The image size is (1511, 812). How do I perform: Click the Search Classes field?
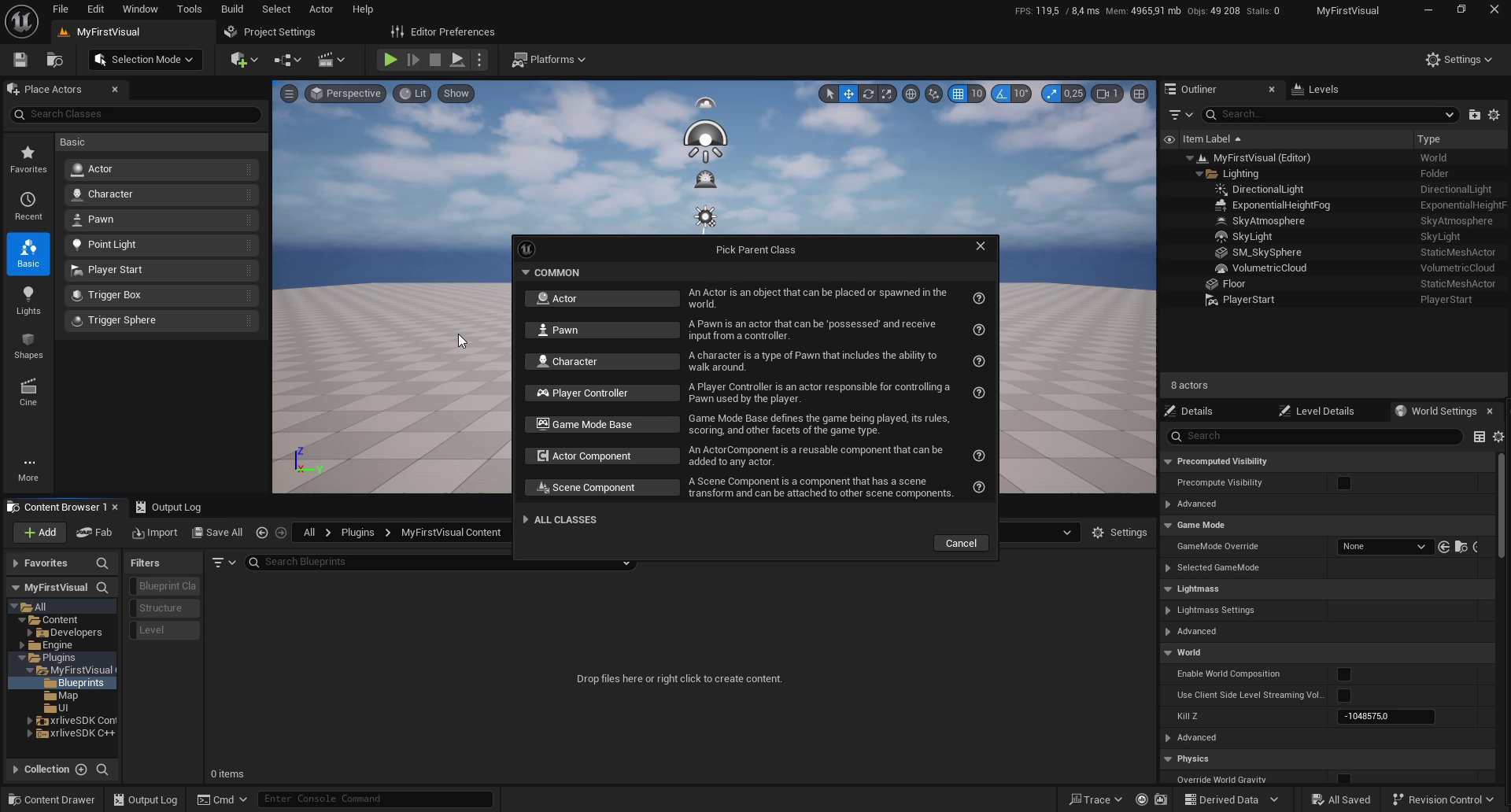point(135,115)
